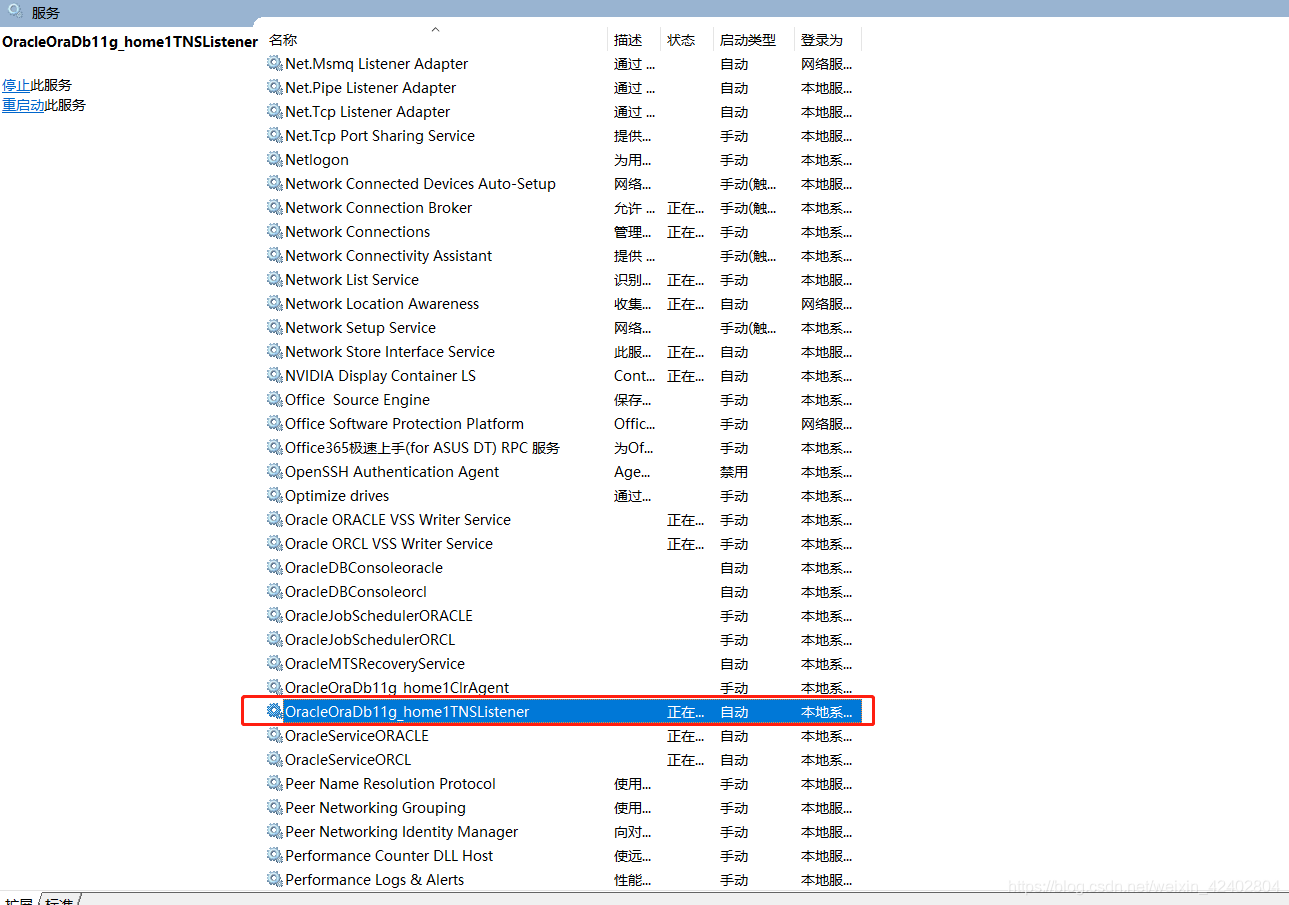1289x905 pixels.
Task: Click the 'Age...' description of OpenSSH Authentication Agent
Action: point(632,471)
